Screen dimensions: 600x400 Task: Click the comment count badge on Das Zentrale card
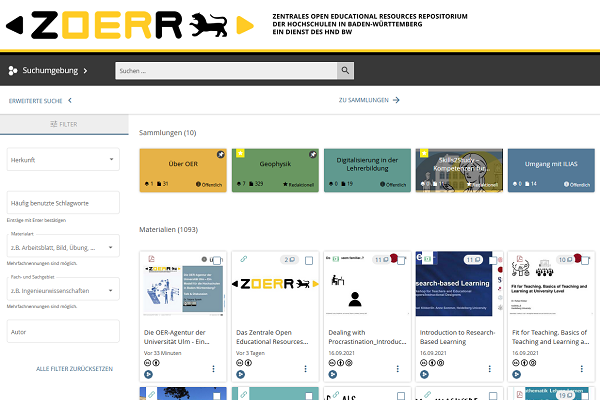coord(289,260)
